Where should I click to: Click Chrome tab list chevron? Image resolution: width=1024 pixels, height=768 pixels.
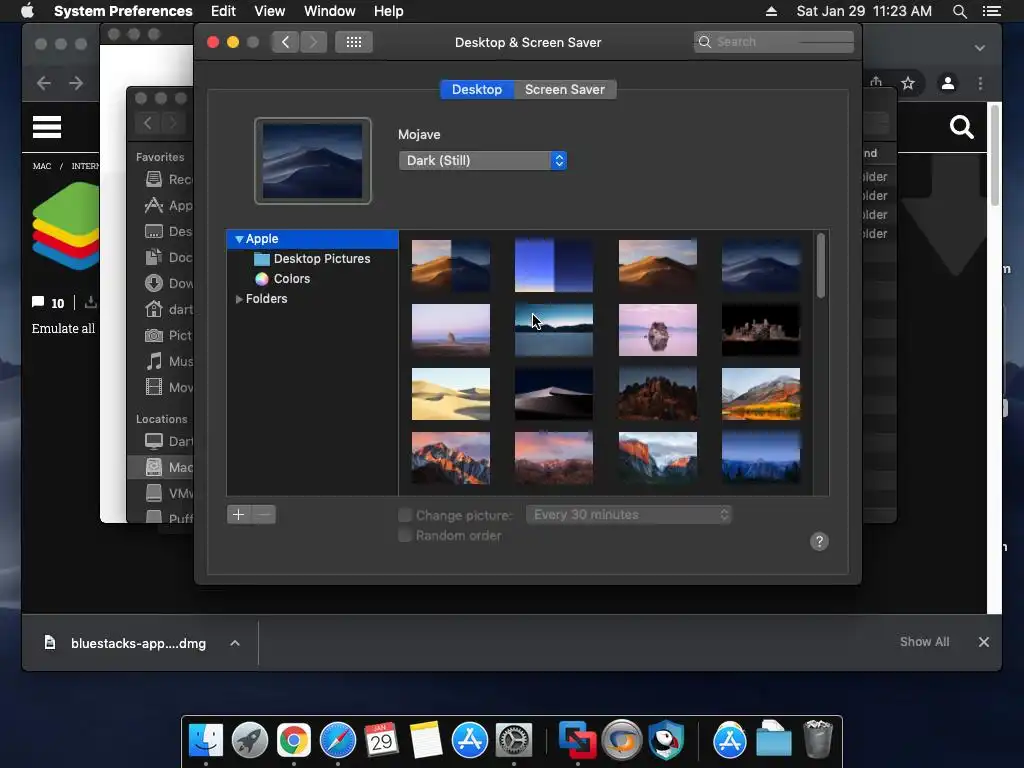(980, 48)
